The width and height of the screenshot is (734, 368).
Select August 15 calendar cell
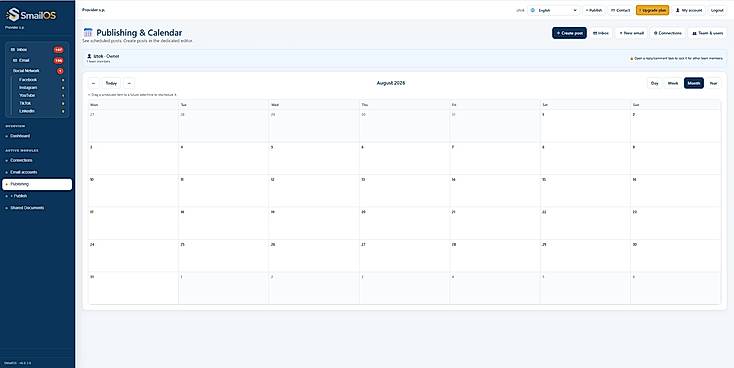(x=585, y=191)
